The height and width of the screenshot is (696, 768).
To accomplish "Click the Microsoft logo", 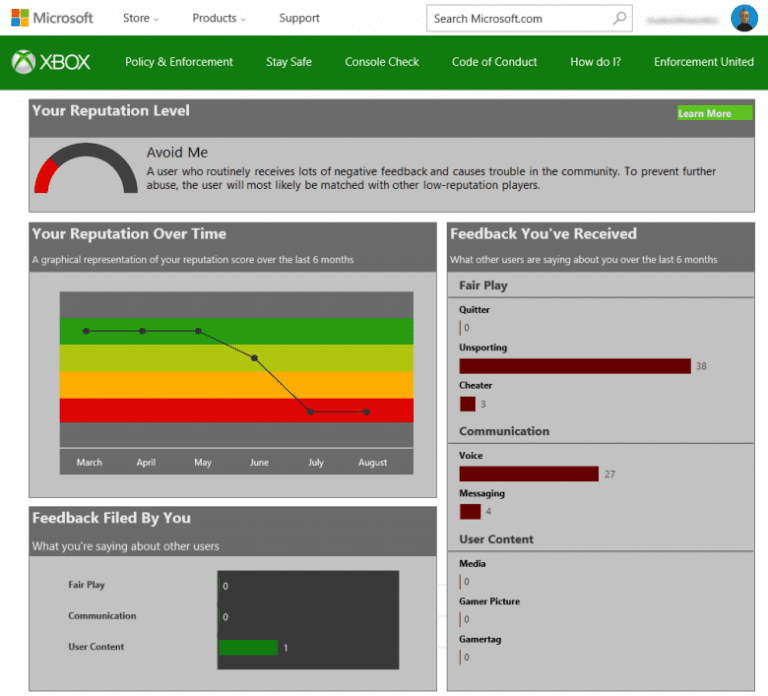I will click(x=52, y=18).
